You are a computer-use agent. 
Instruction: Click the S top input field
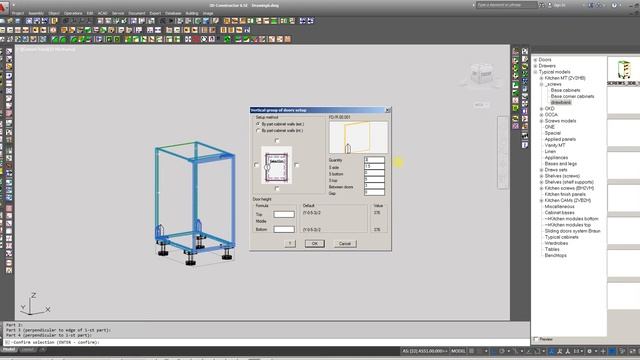click(374, 180)
